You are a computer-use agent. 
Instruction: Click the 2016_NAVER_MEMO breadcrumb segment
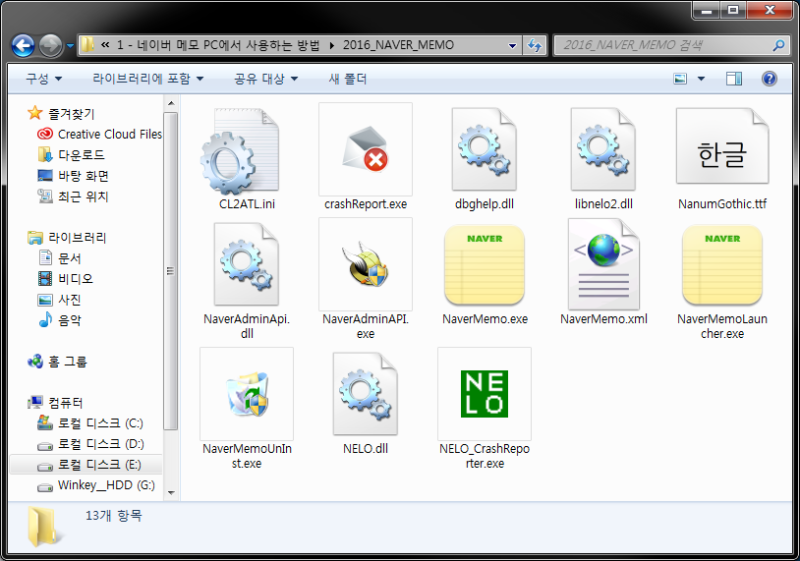[398, 45]
